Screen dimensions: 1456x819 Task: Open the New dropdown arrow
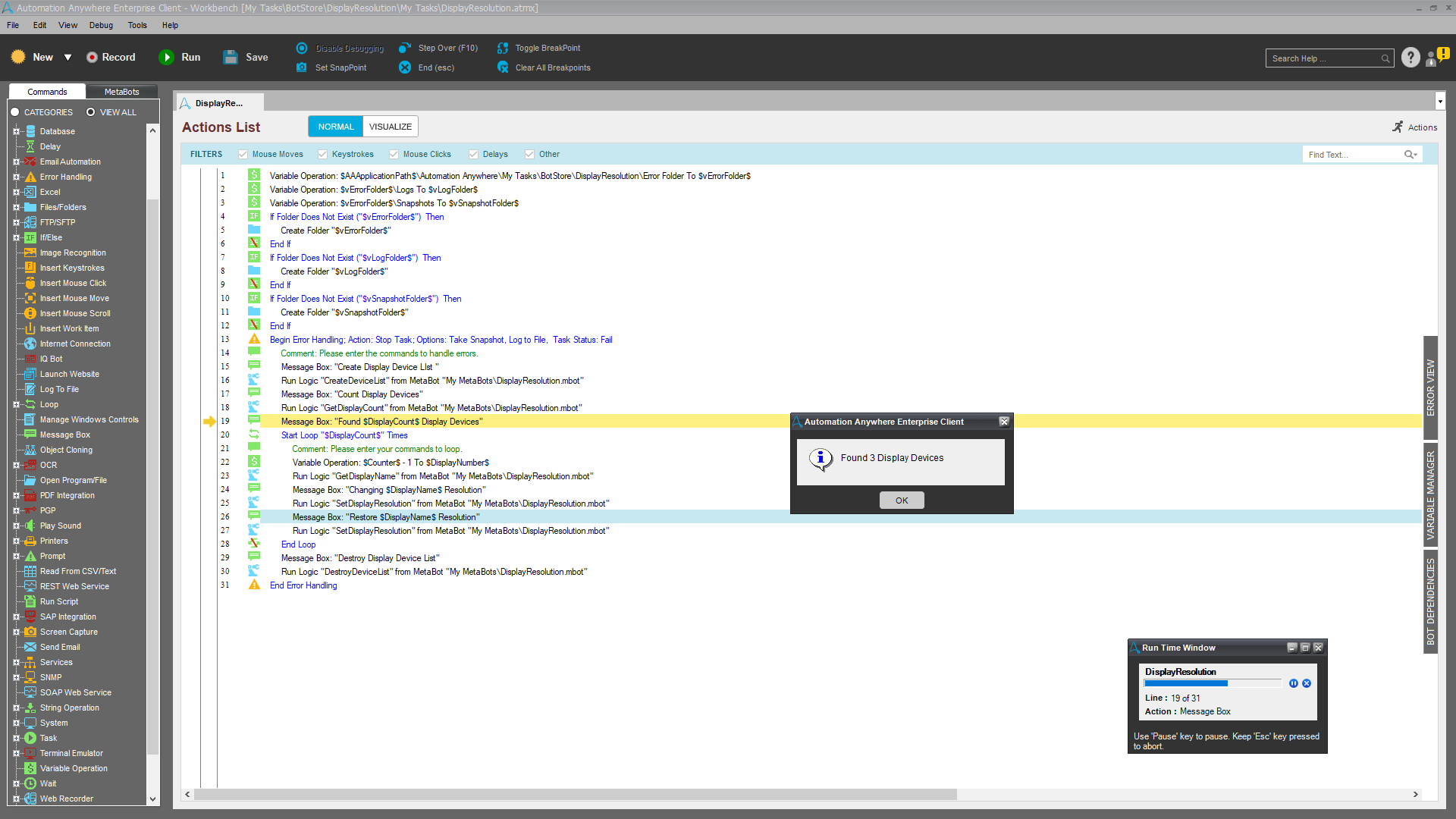(x=67, y=58)
